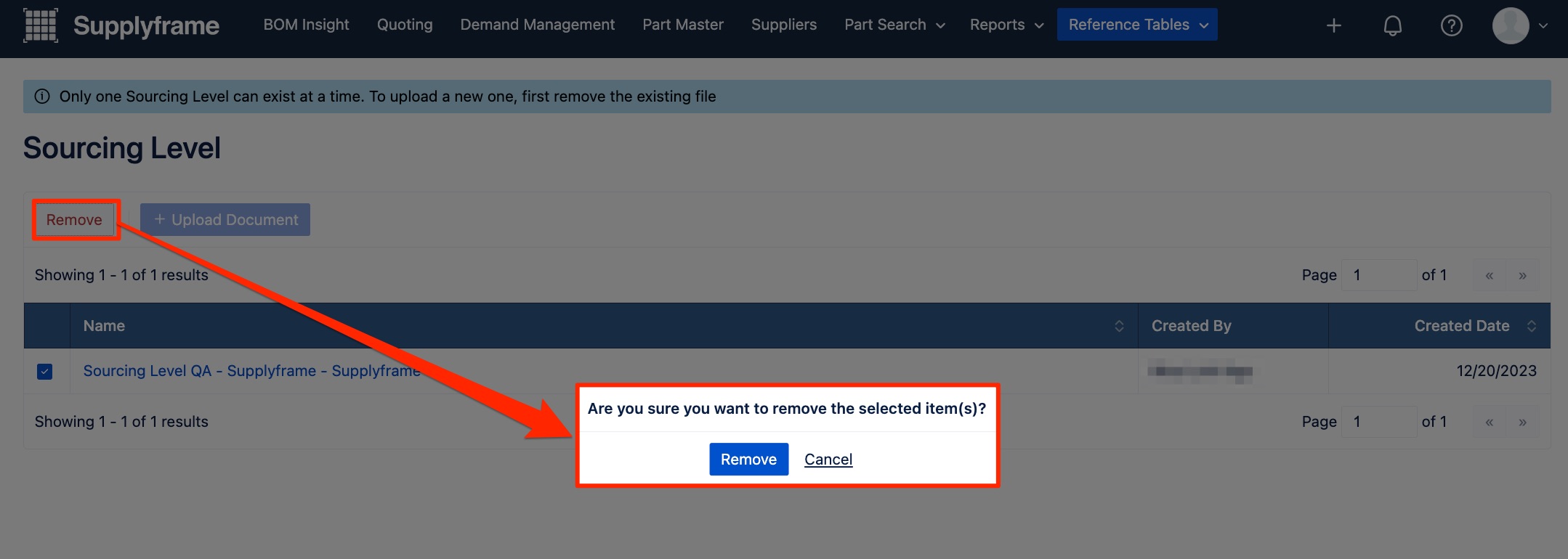Click the bottom 'Showing 1 - 1 of 1 results' text
The image size is (1568, 559).
coord(121,422)
